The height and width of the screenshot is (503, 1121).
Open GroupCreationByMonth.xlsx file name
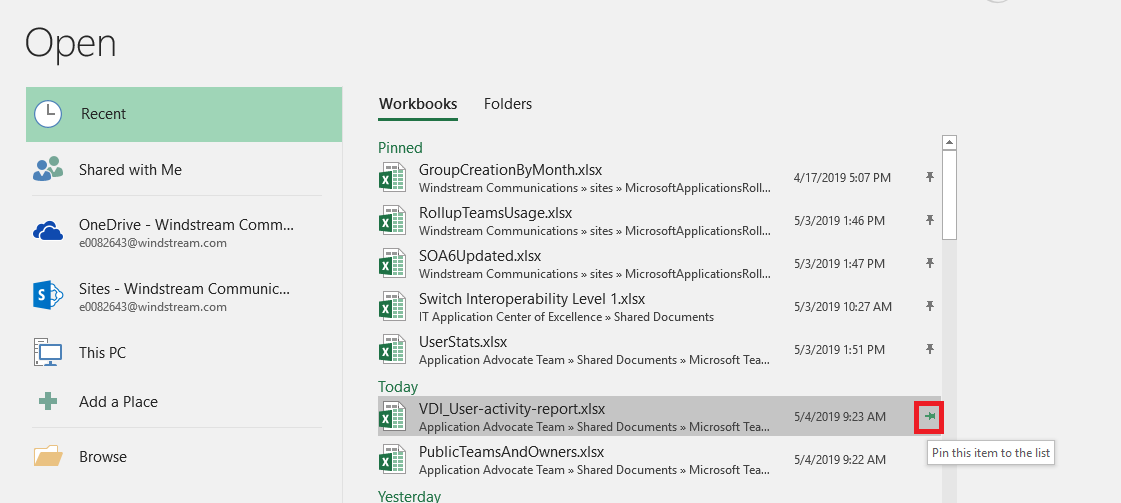[510, 170]
